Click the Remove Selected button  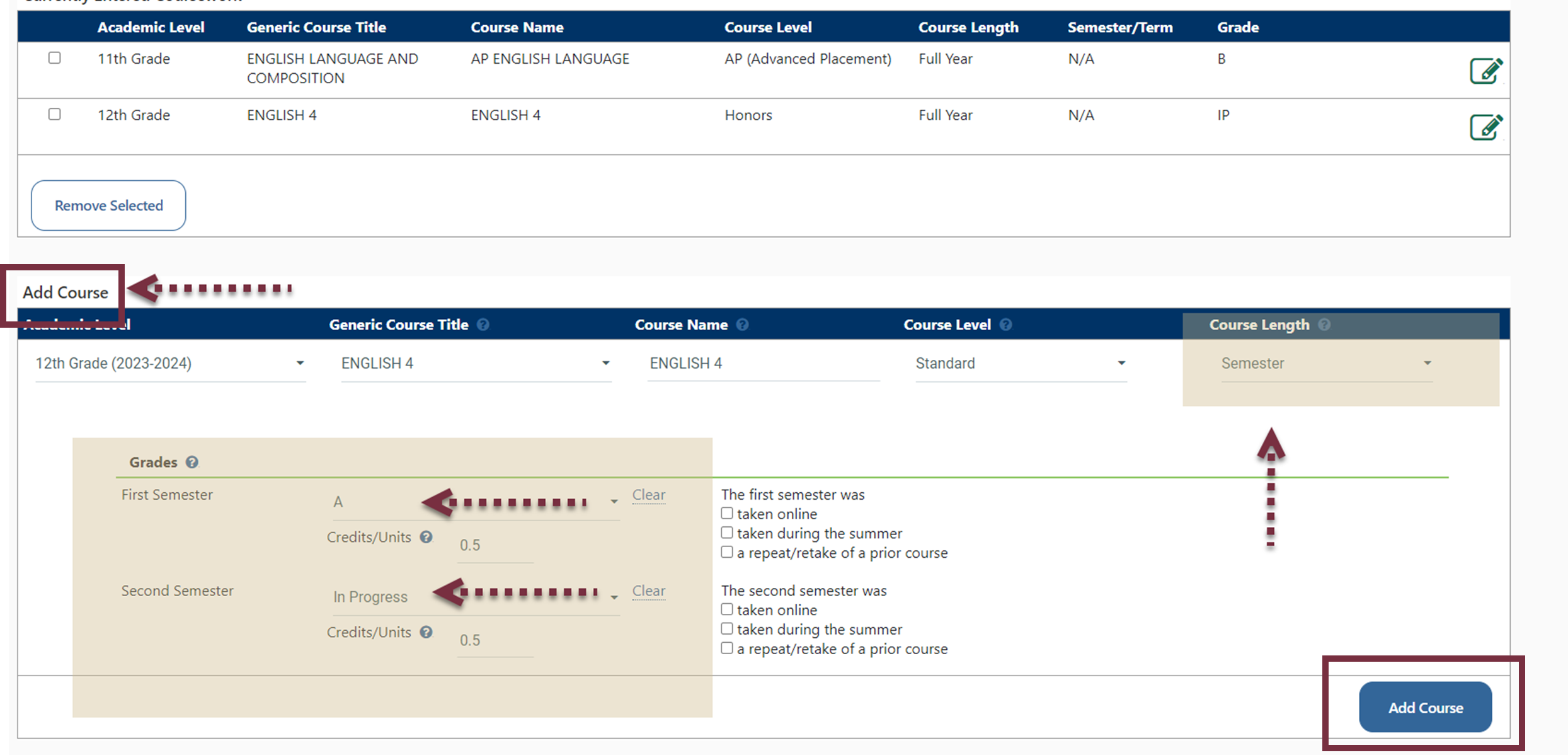108,205
